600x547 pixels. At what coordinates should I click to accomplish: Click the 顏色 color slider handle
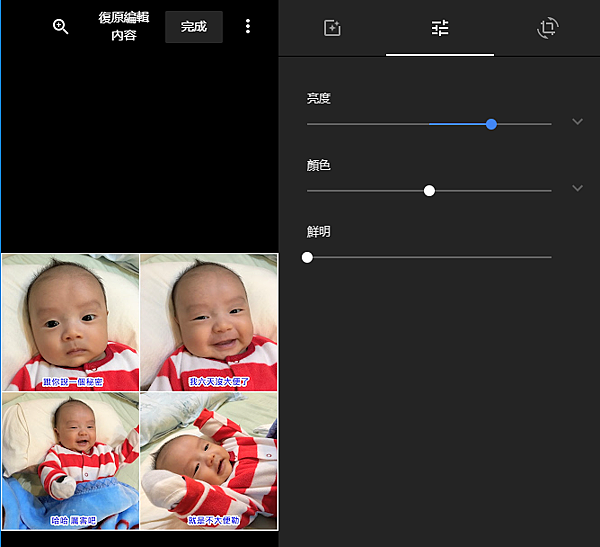(429, 191)
